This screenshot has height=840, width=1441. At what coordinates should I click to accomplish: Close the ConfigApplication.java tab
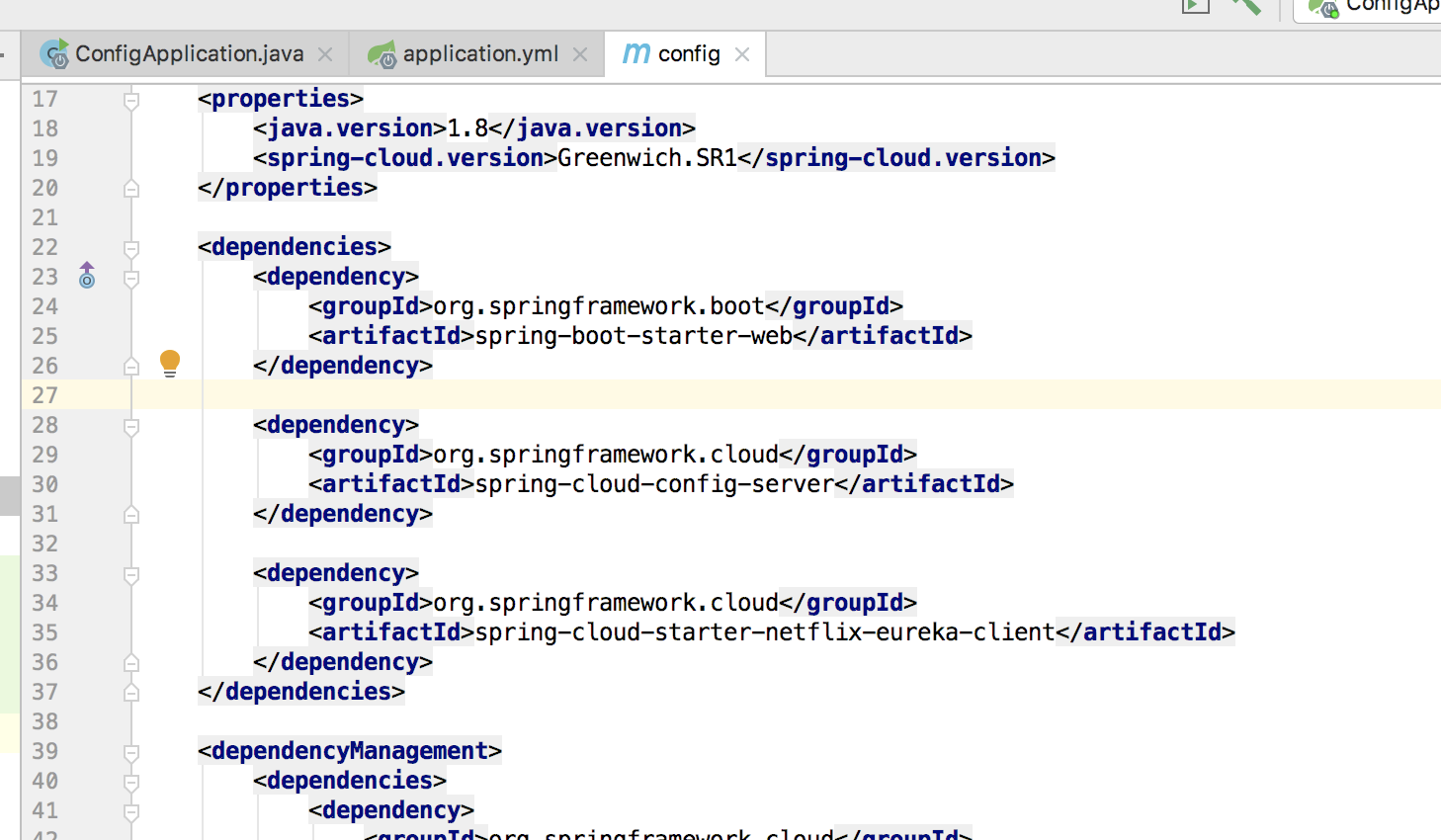tap(325, 55)
